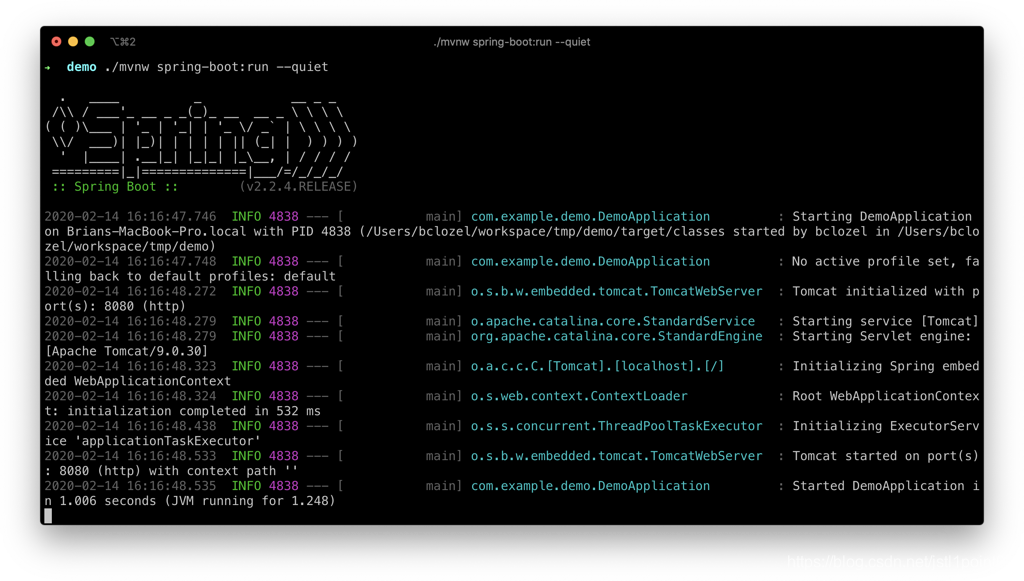The height and width of the screenshot is (581, 1024).
Task: Click the window title './mvnw spring-boot:run --quiet'
Action: click(512, 42)
